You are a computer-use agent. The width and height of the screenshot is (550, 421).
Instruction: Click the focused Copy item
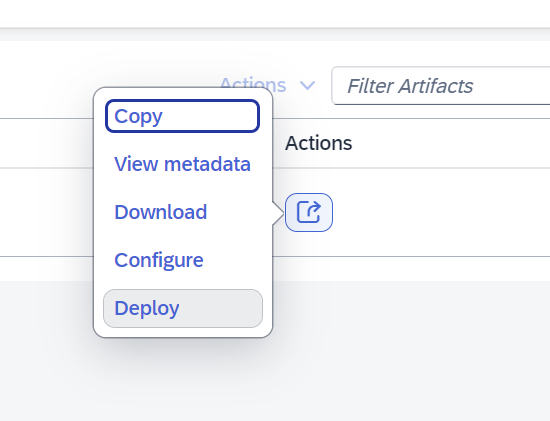click(x=182, y=116)
